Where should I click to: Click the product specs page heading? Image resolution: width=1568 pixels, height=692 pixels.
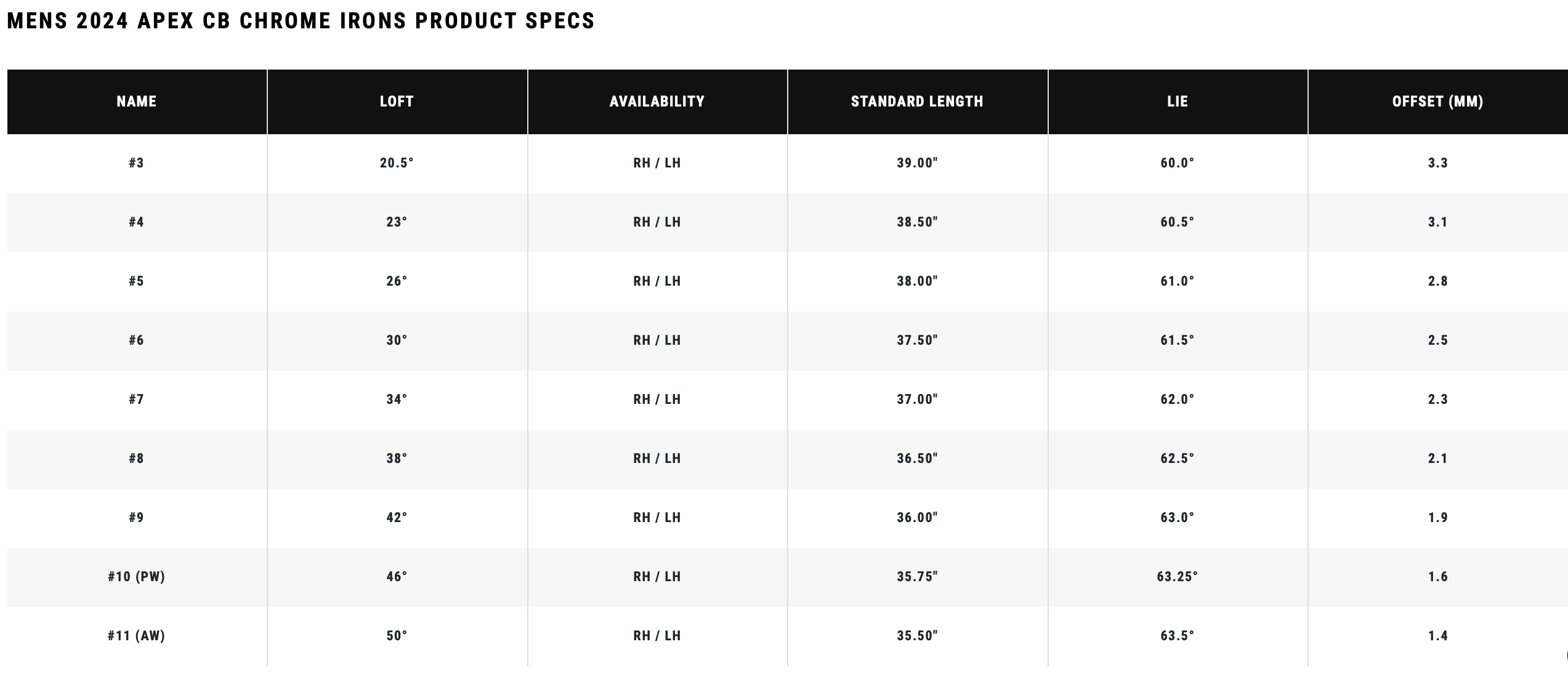301,21
